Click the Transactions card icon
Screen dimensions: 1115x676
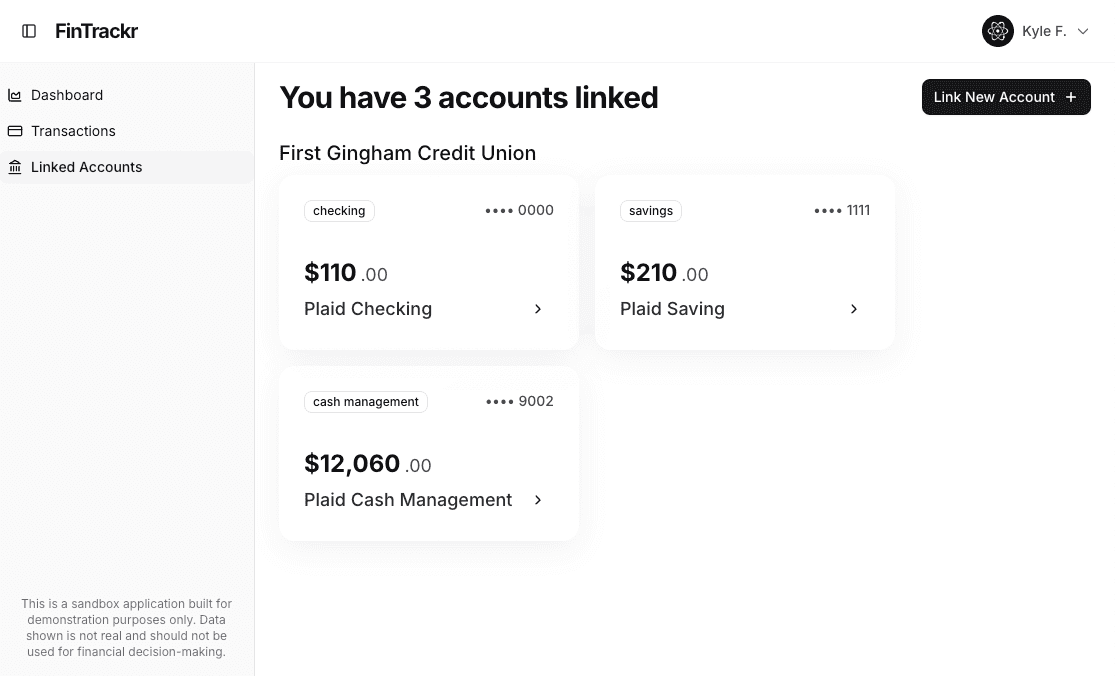[15, 131]
